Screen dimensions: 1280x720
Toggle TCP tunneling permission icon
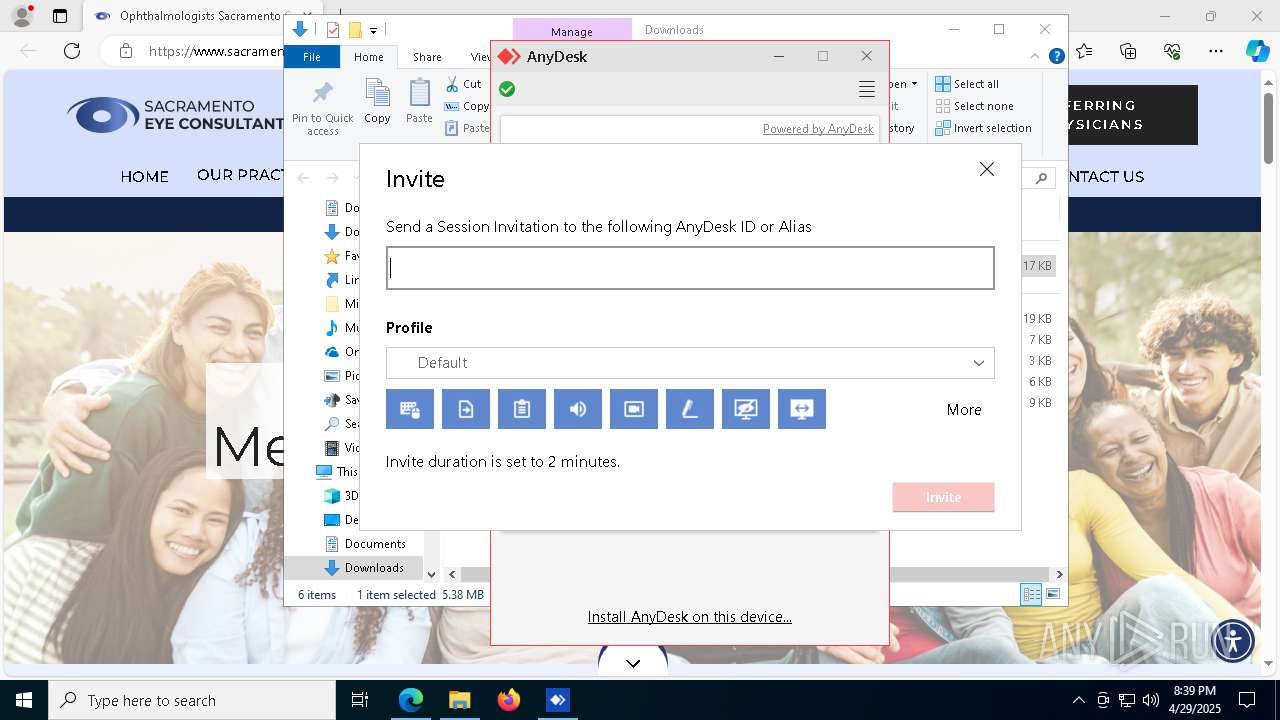(x=802, y=409)
